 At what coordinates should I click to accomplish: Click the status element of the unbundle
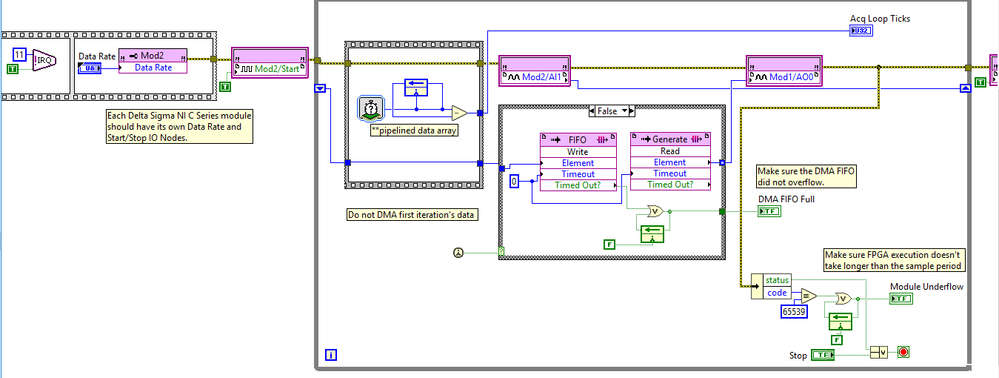777,279
